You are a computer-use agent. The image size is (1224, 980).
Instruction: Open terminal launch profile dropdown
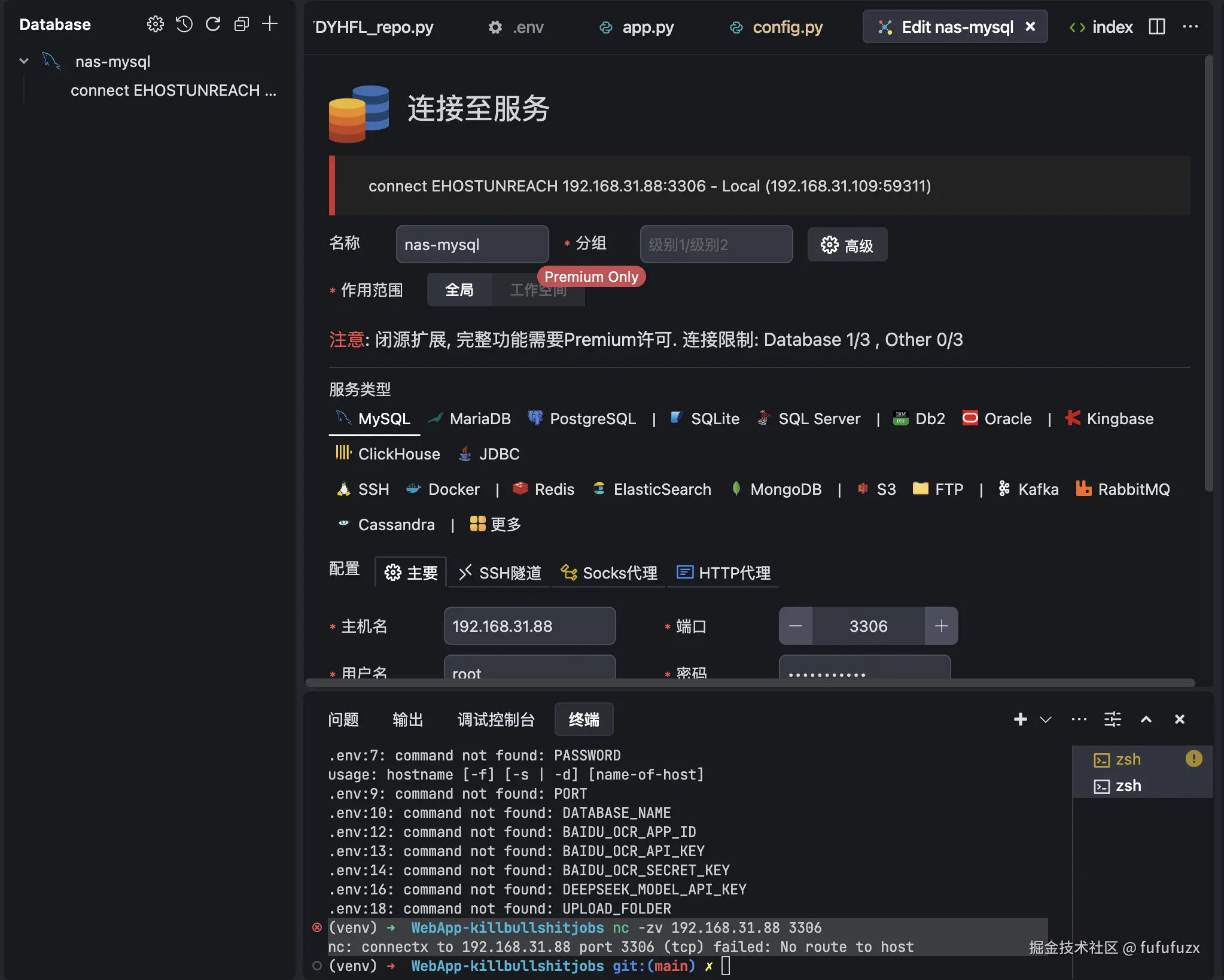pyautogui.click(x=1046, y=719)
